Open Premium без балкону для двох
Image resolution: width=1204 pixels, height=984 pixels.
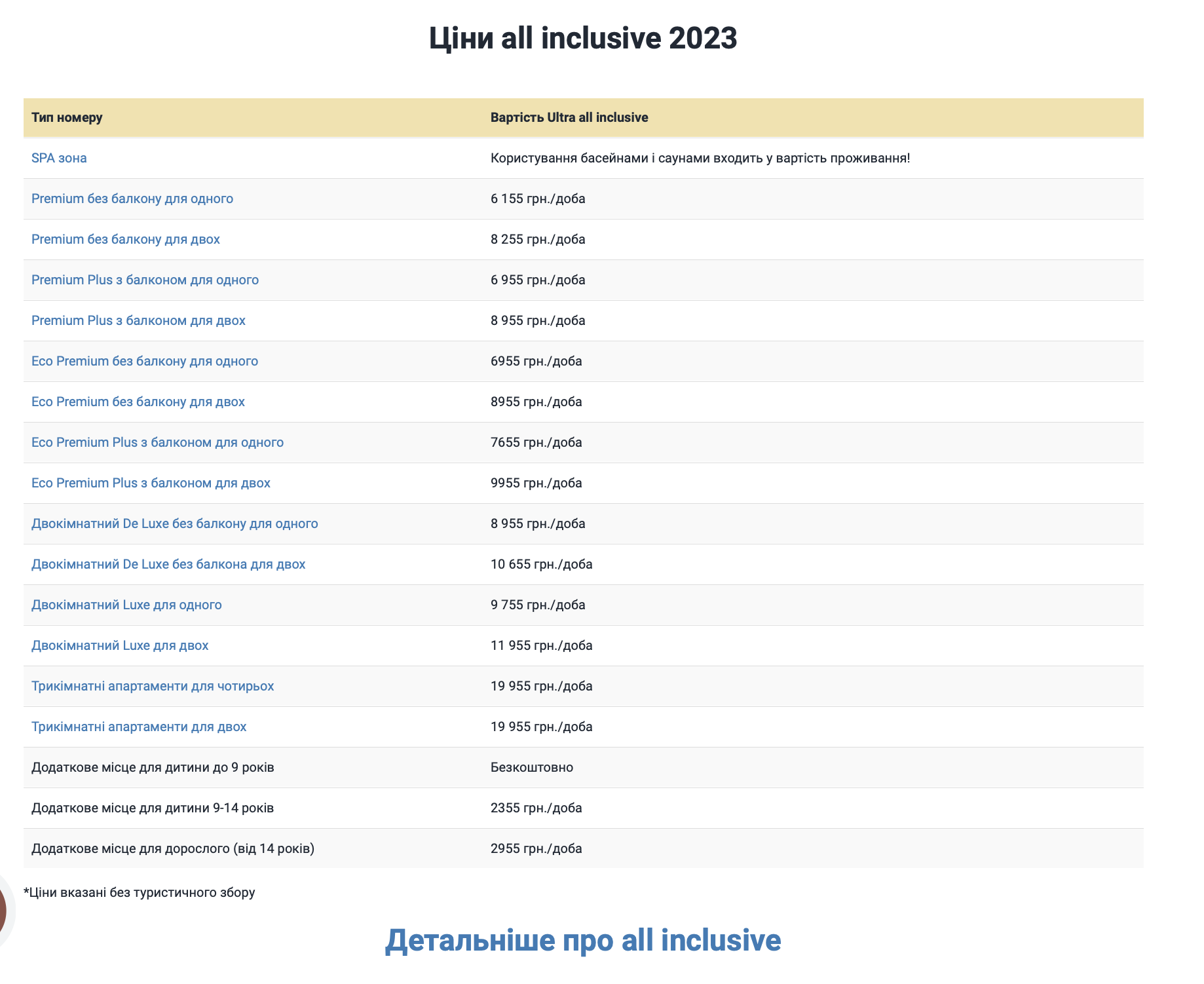click(125, 239)
